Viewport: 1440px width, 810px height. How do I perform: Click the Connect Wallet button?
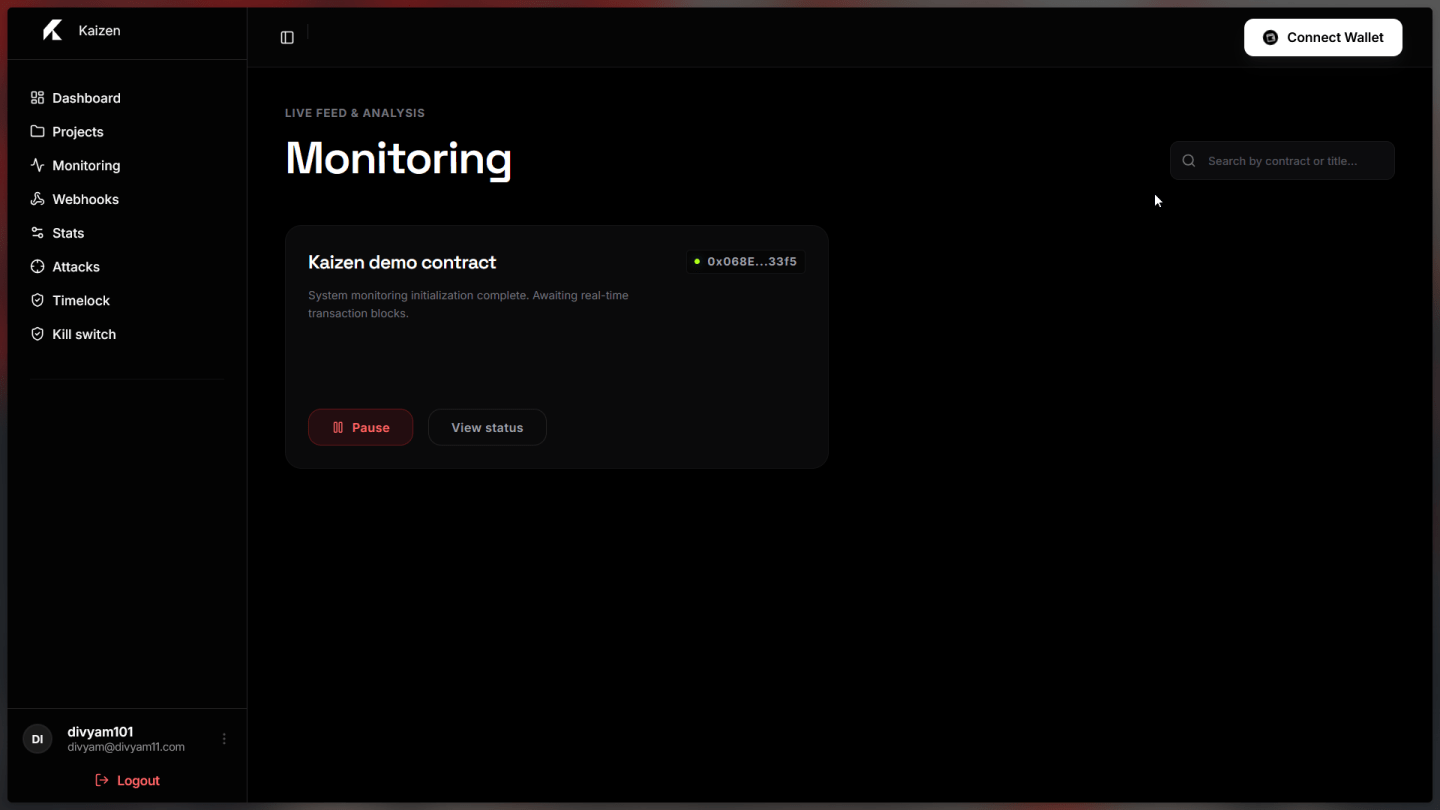pyautogui.click(x=1323, y=38)
